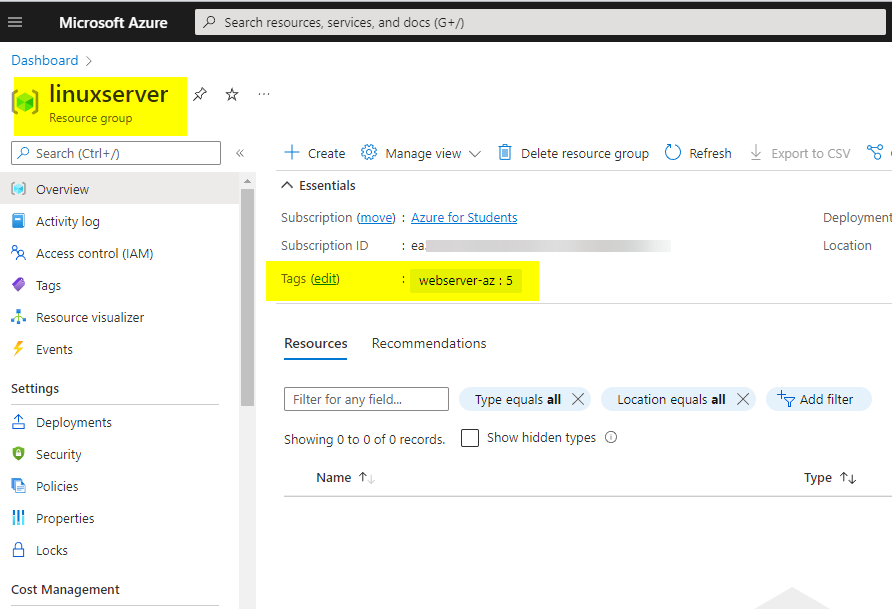Open the Overview menu item
The height and width of the screenshot is (609, 892).
[119, 189]
